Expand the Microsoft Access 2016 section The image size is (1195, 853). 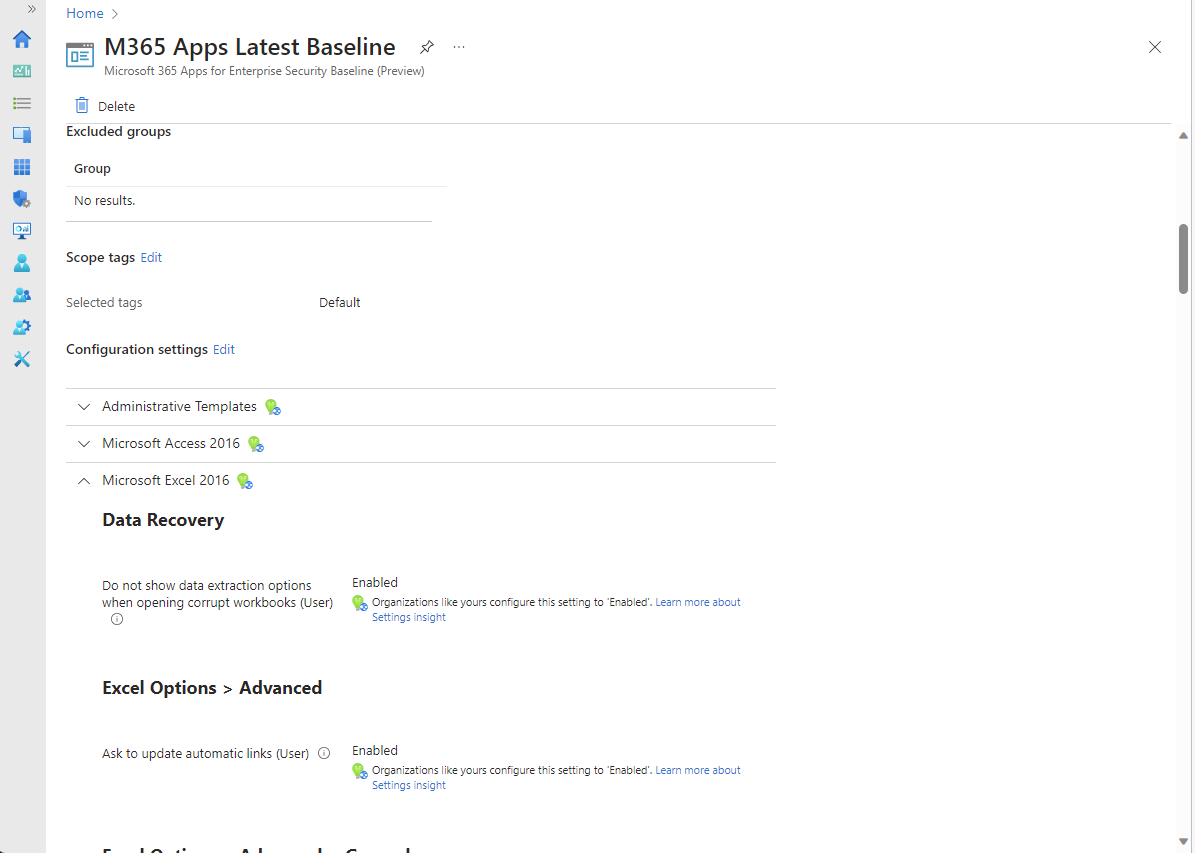pyautogui.click(x=84, y=443)
